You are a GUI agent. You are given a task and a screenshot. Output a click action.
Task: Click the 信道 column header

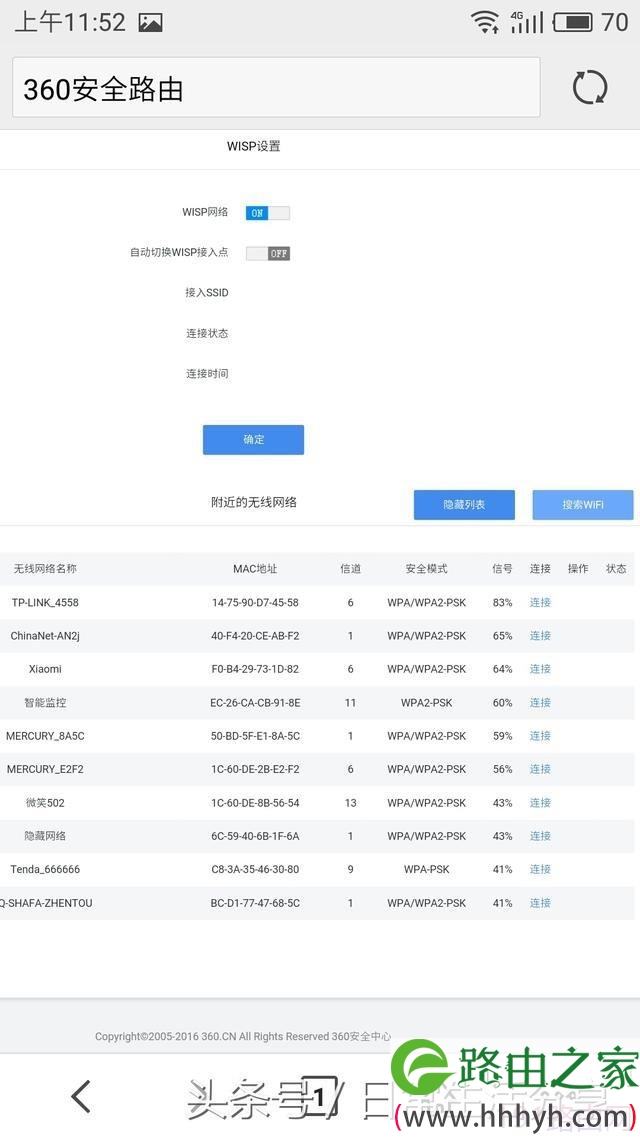(x=350, y=569)
